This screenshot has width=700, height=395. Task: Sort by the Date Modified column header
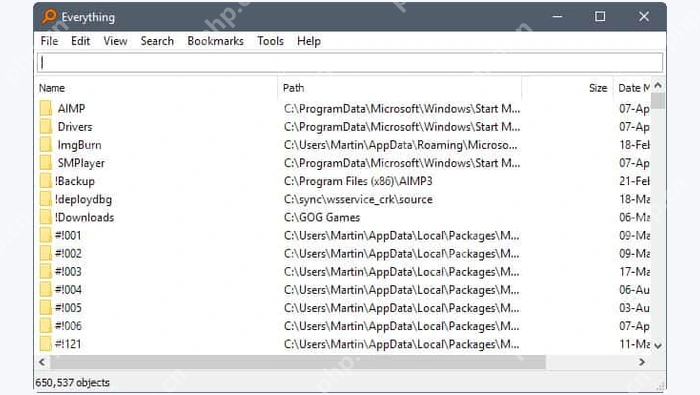click(632, 88)
